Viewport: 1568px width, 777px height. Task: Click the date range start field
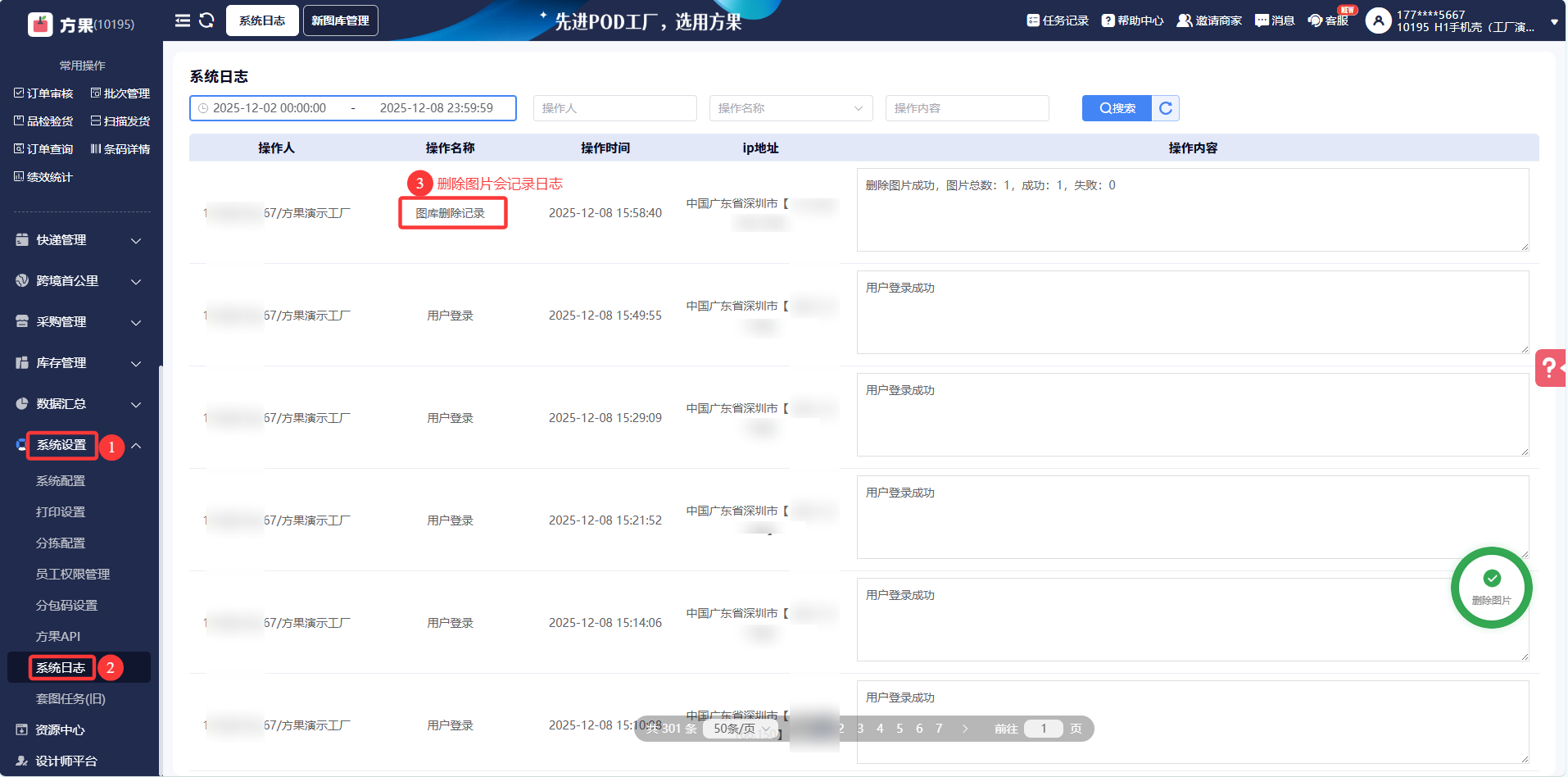click(x=270, y=108)
